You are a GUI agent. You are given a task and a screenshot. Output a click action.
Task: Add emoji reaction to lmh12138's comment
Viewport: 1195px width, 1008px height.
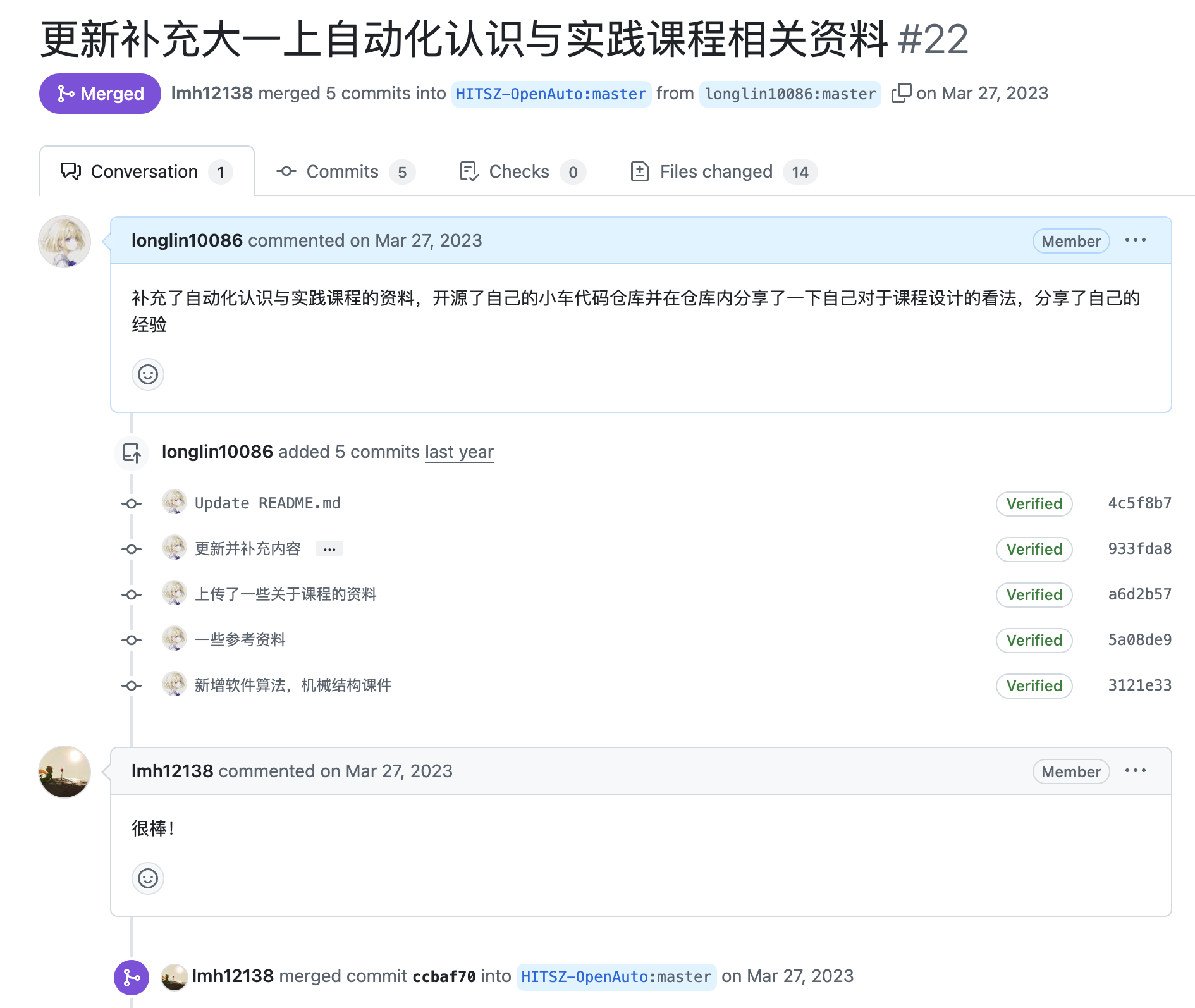coord(148,878)
